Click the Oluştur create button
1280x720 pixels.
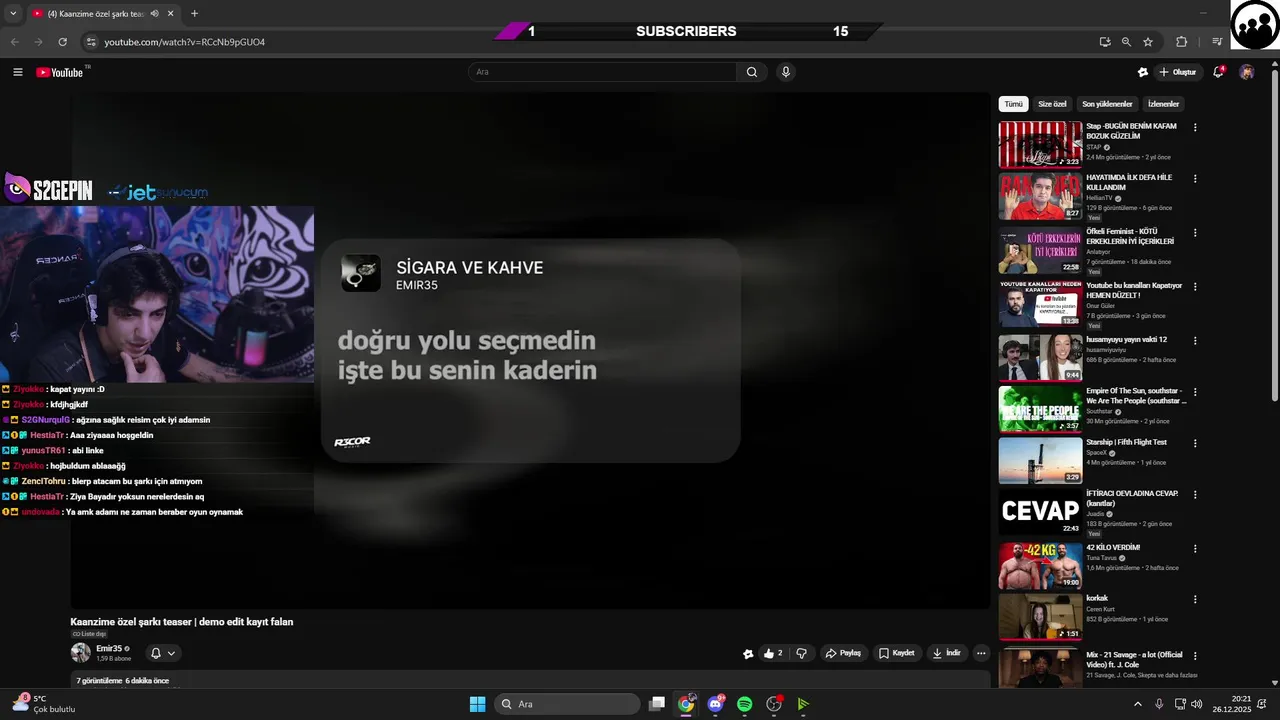point(1178,72)
